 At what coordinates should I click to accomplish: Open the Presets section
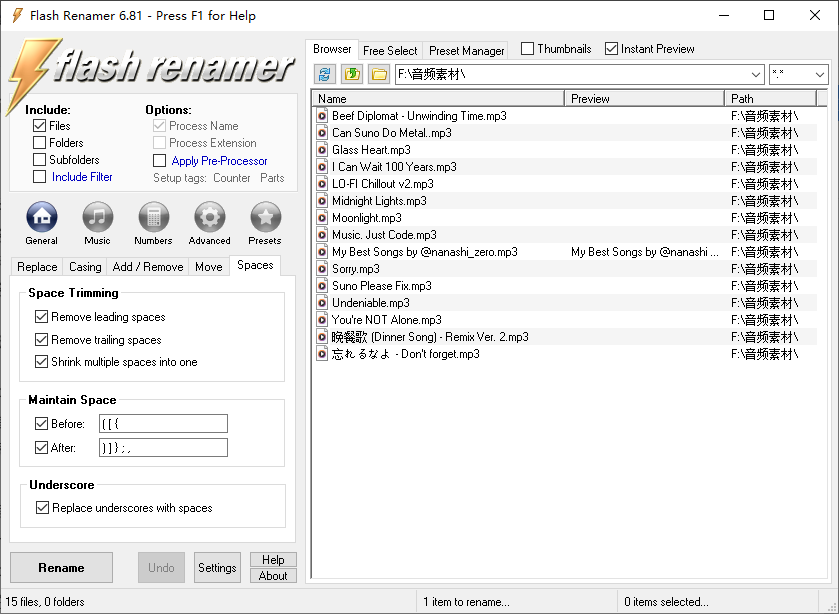pos(265,223)
